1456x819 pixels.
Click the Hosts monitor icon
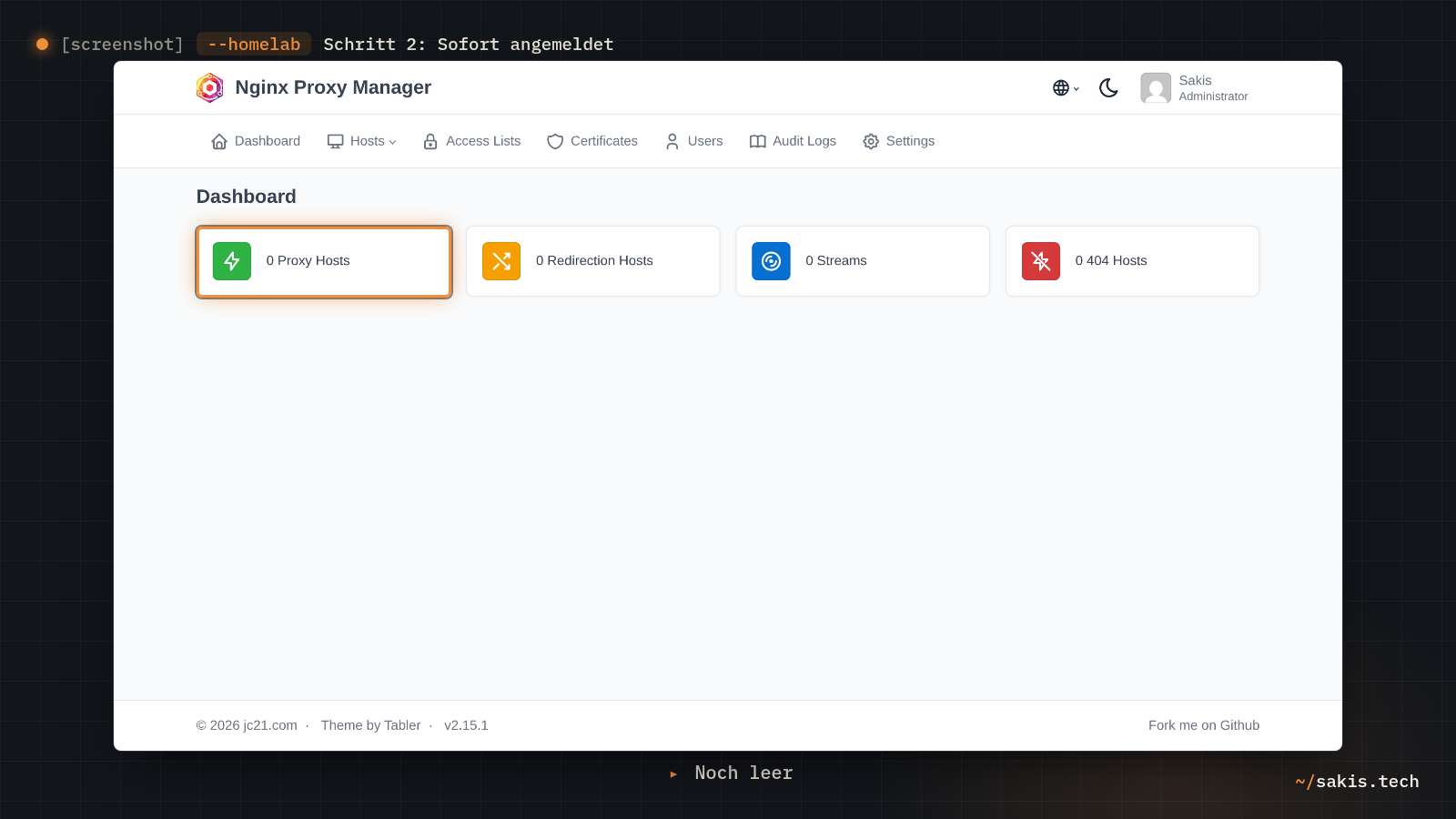tap(335, 141)
